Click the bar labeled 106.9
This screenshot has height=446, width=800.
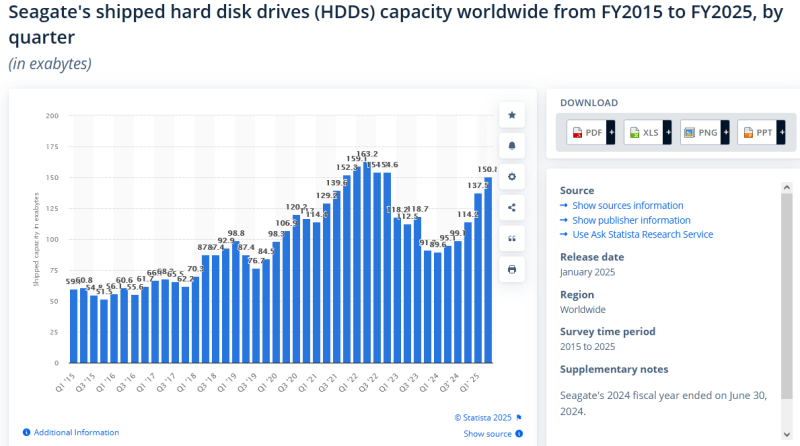(286, 297)
